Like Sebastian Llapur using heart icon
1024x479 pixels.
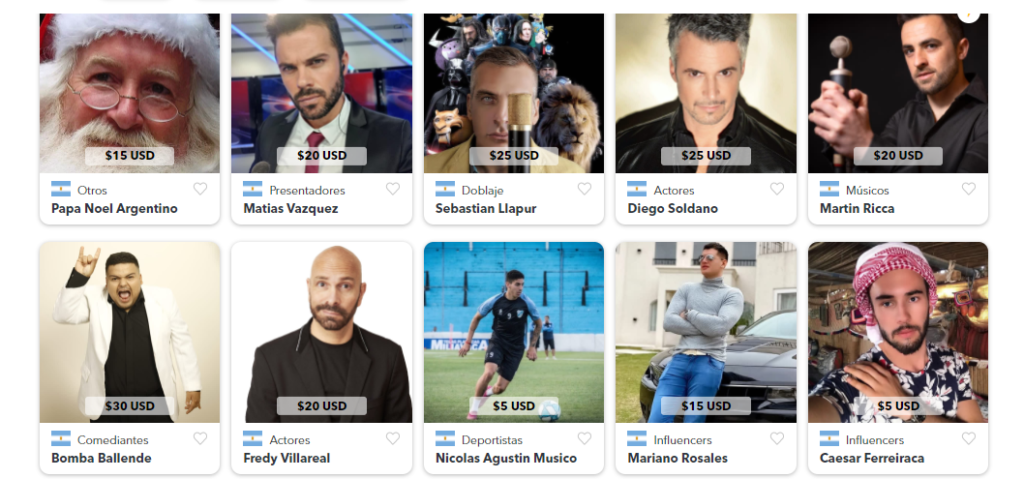click(584, 189)
